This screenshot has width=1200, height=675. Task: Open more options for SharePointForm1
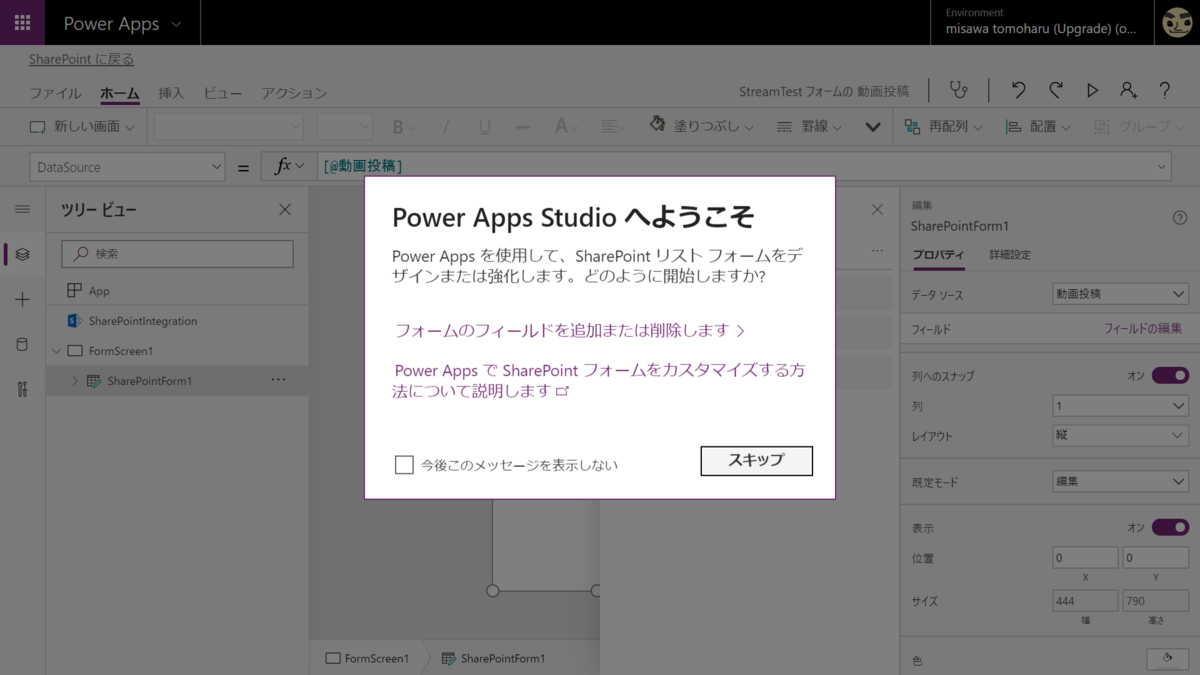(278, 380)
